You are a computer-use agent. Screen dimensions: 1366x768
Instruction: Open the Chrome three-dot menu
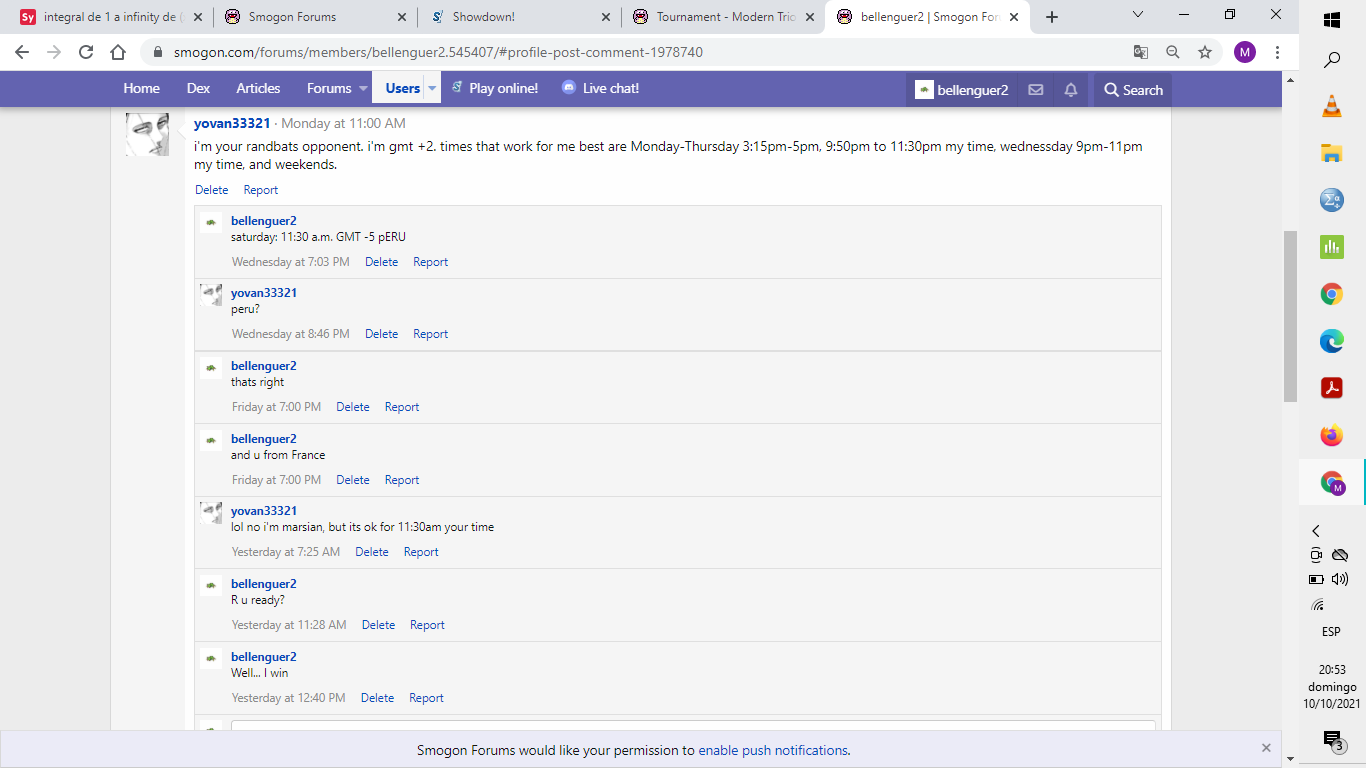pyautogui.click(x=1278, y=52)
